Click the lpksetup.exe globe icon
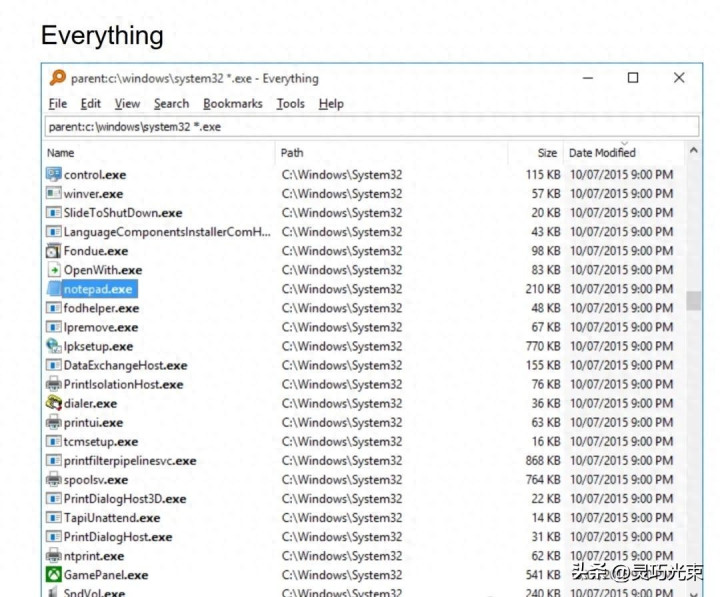Viewport: 720px width, 597px height. [x=54, y=346]
